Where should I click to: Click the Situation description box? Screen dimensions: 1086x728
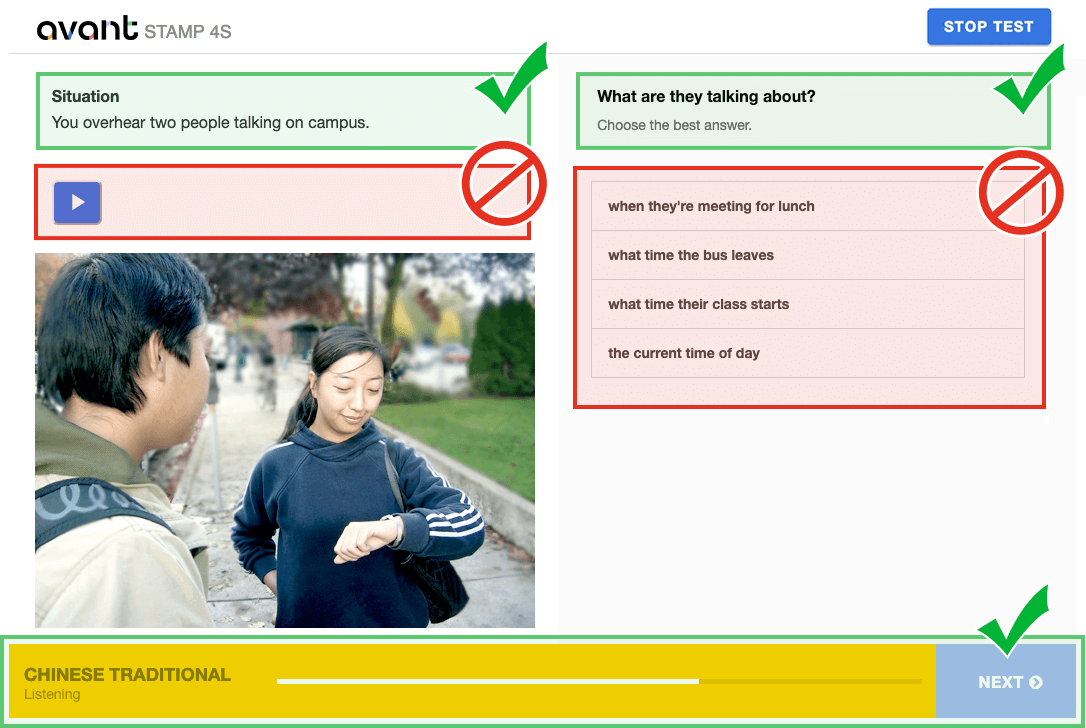click(283, 111)
